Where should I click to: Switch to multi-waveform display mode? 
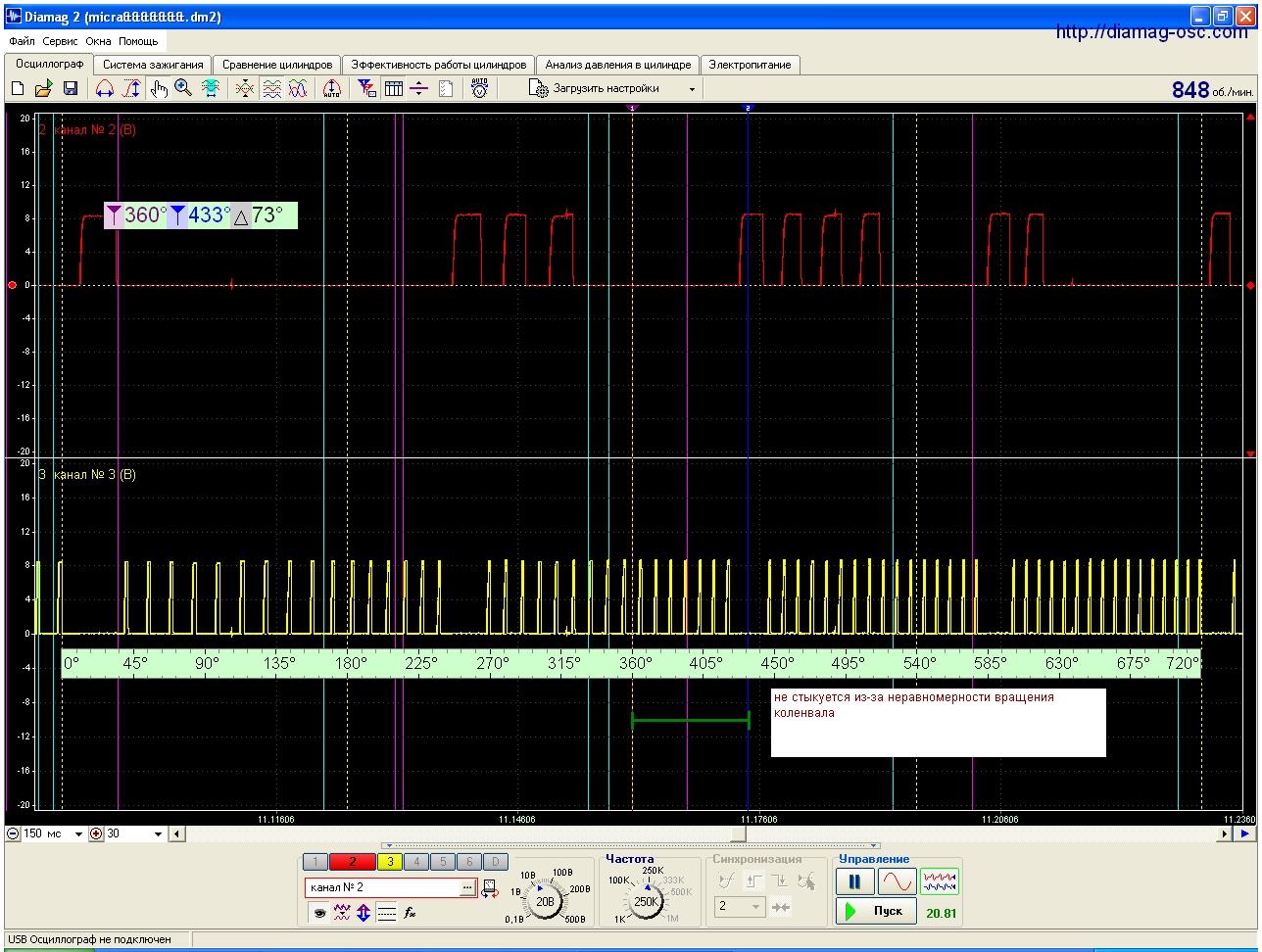[x=940, y=881]
